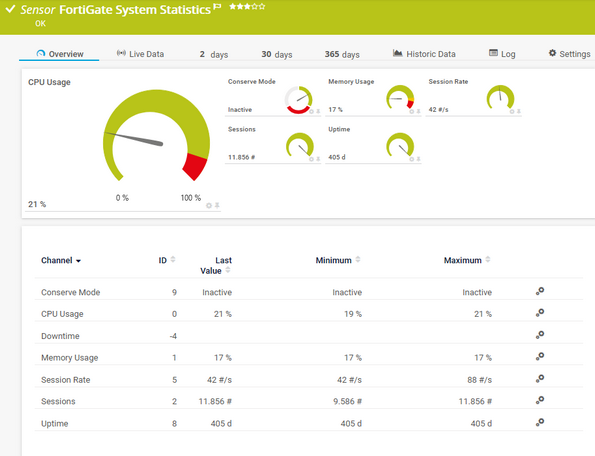Pin the Uptime gauge
Viewport: 595px width, 456px height.
pos(418,159)
